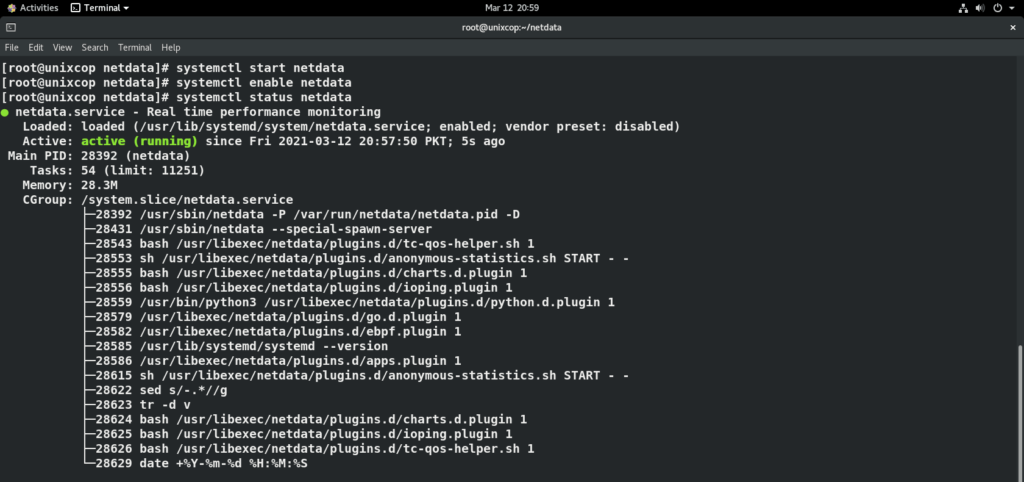Click the green 'active (running)' status text
This screenshot has width=1024, height=482.
[139, 141]
